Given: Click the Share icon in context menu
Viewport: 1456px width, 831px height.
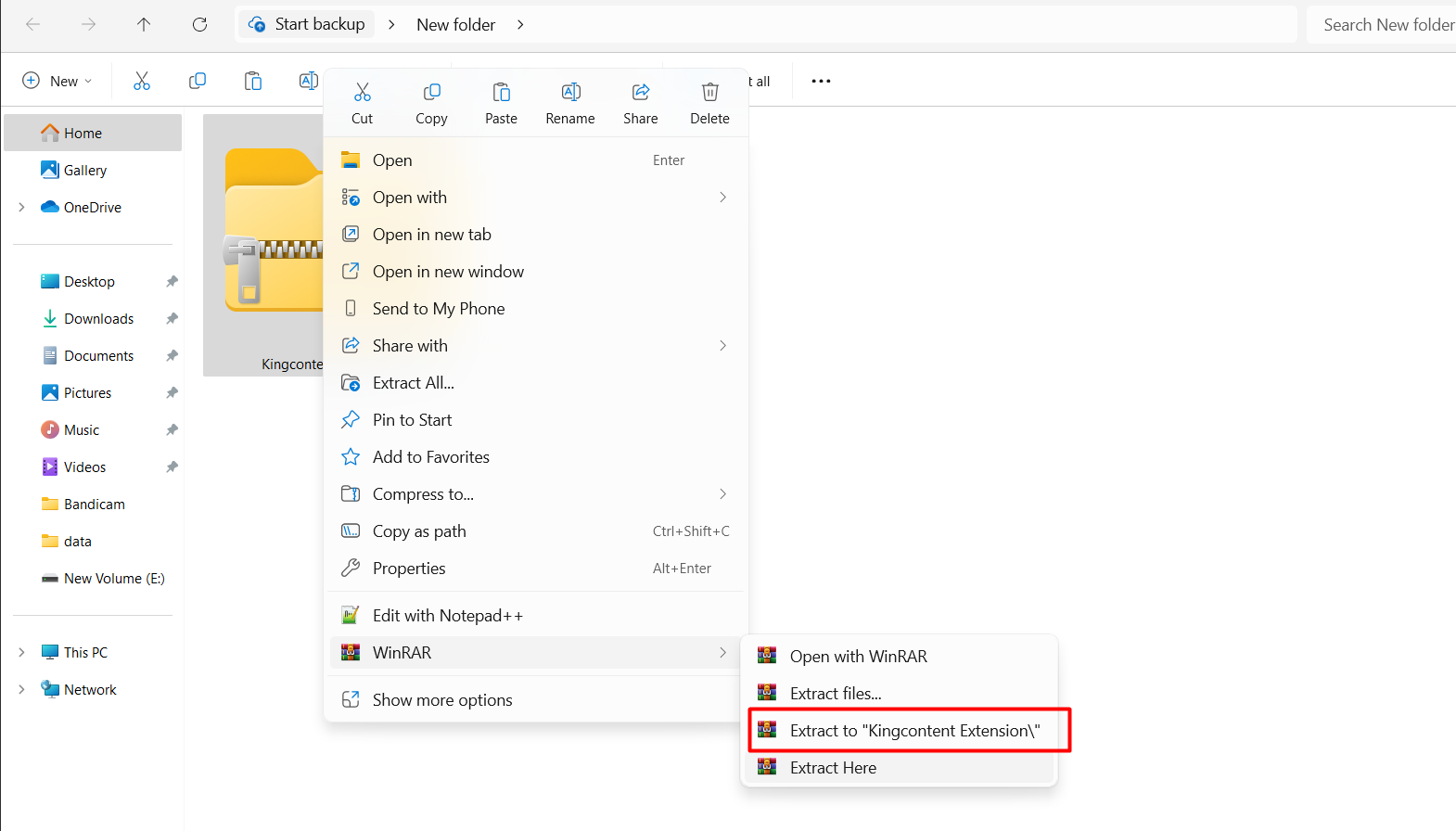Looking at the screenshot, I should (640, 93).
